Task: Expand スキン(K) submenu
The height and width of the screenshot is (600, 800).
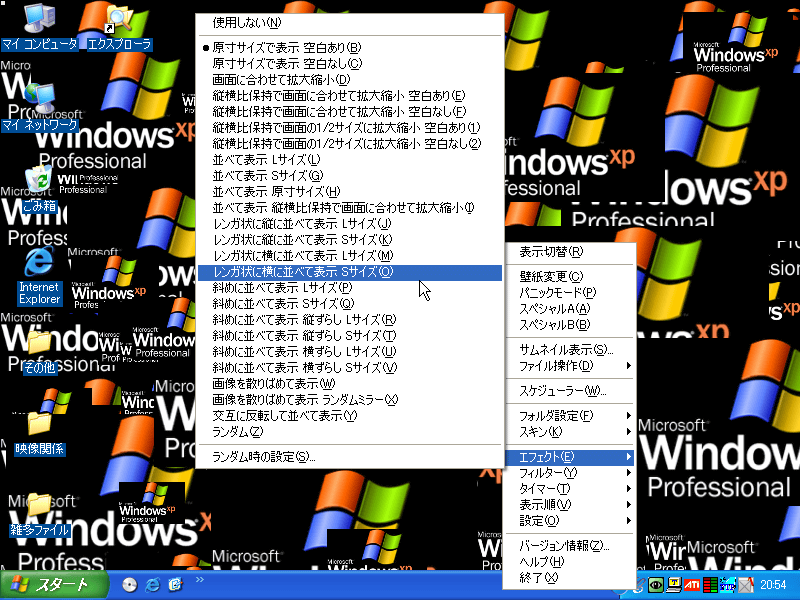Action: coord(570,432)
